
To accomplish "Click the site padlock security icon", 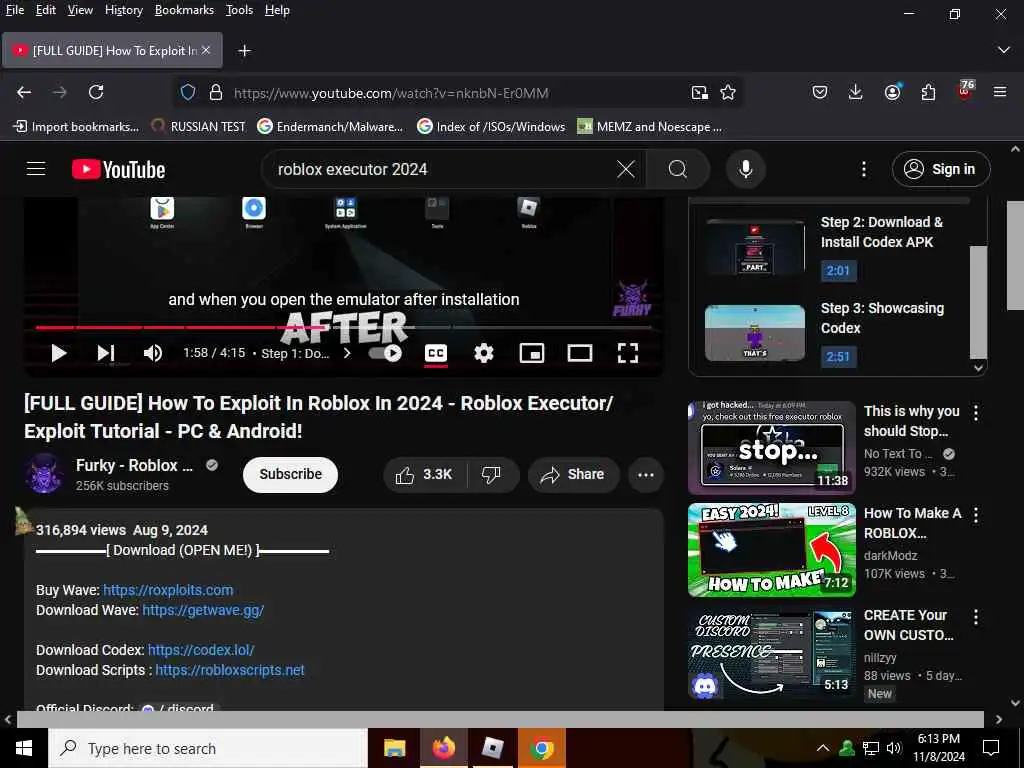I will click(216, 93).
